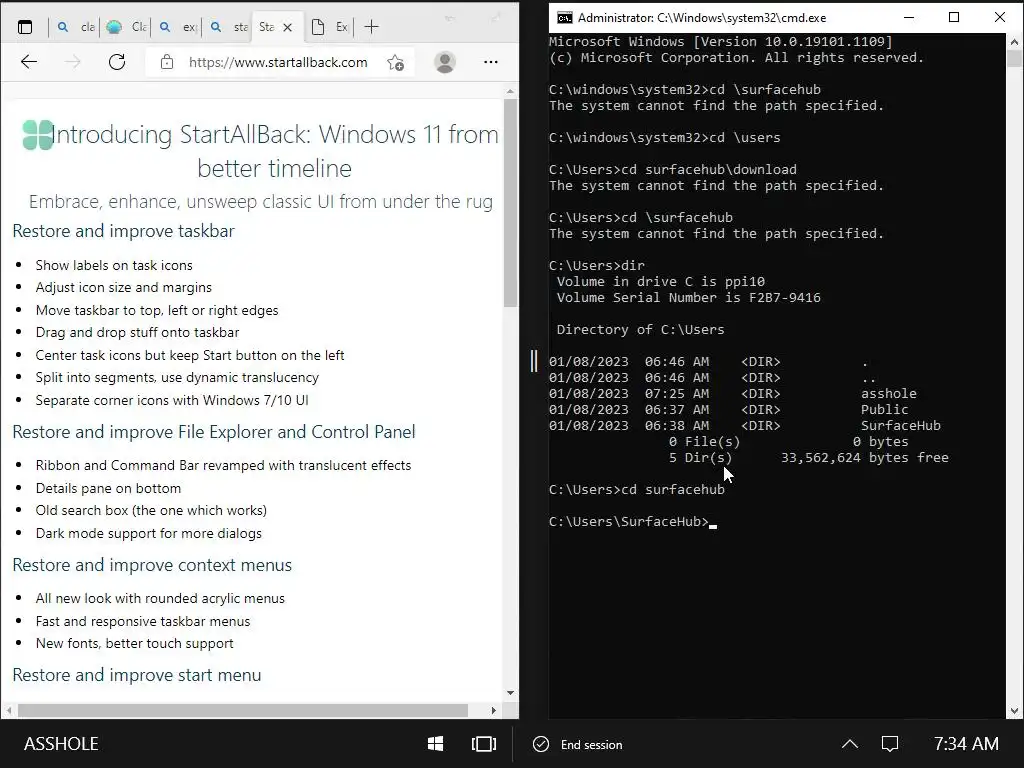Open the Action Center notification icon
The width and height of the screenshot is (1024, 768).
tap(890, 744)
